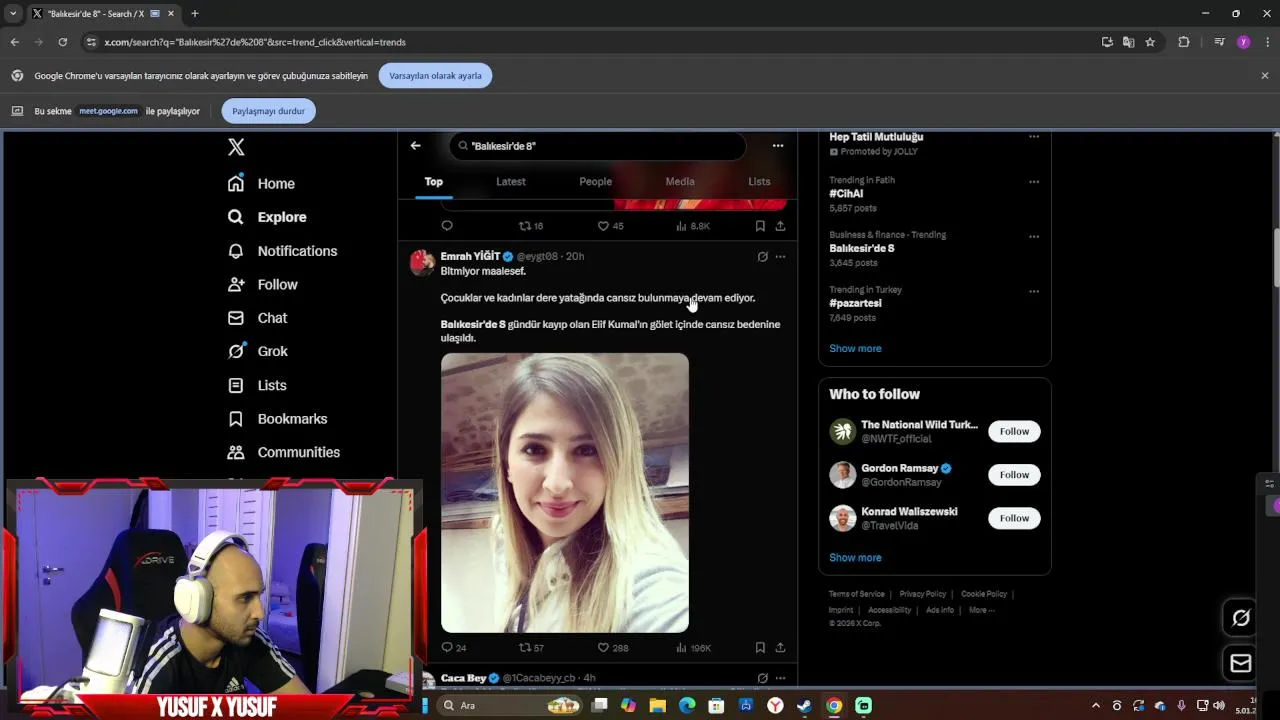
Task: Open File Explorer from the taskbar
Action: point(657,705)
